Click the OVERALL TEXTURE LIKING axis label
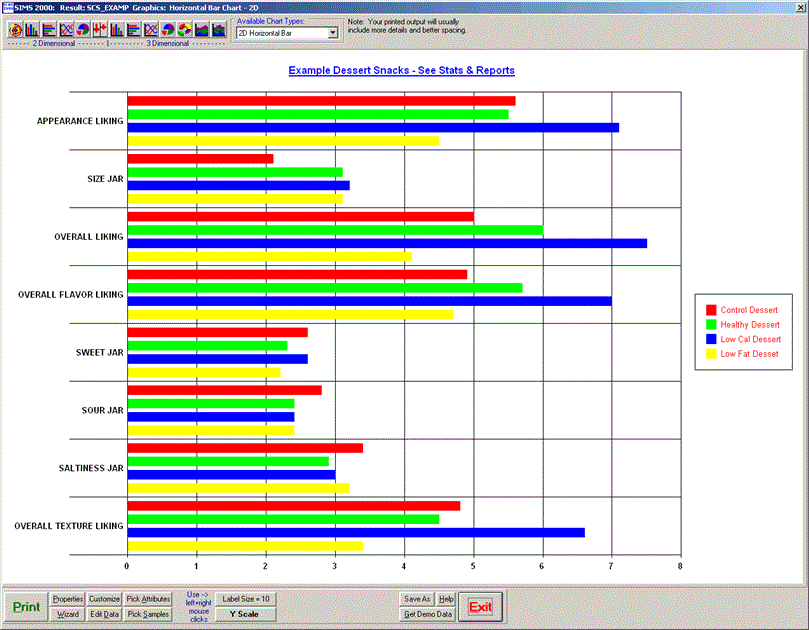809x630 pixels. 69,525
